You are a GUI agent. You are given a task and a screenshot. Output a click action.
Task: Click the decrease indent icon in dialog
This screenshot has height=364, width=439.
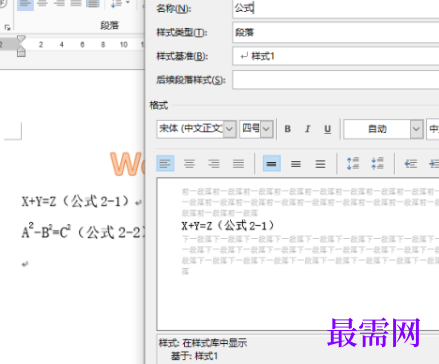click(x=411, y=164)
